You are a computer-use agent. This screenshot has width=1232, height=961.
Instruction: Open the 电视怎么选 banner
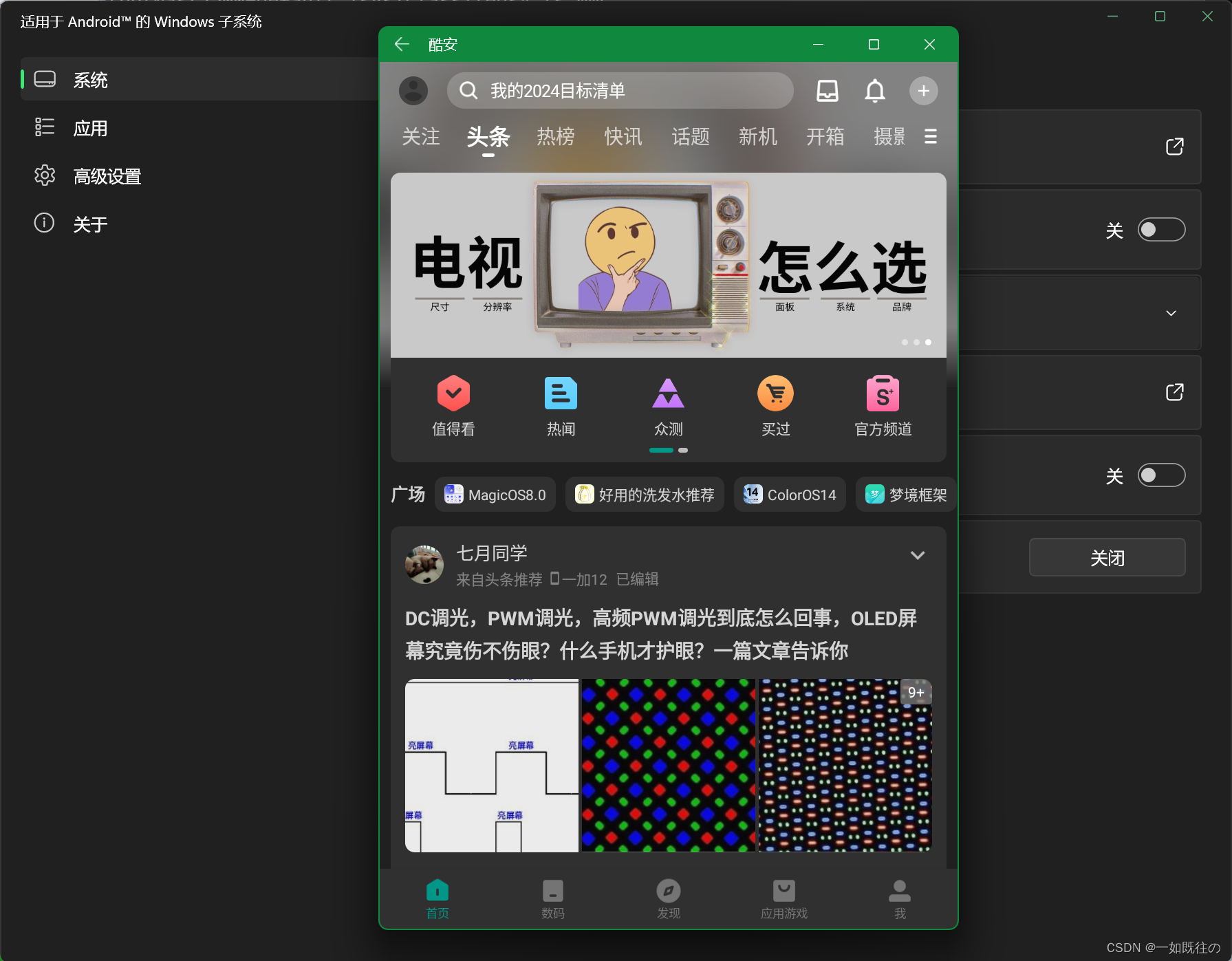[x=669, y=265]
